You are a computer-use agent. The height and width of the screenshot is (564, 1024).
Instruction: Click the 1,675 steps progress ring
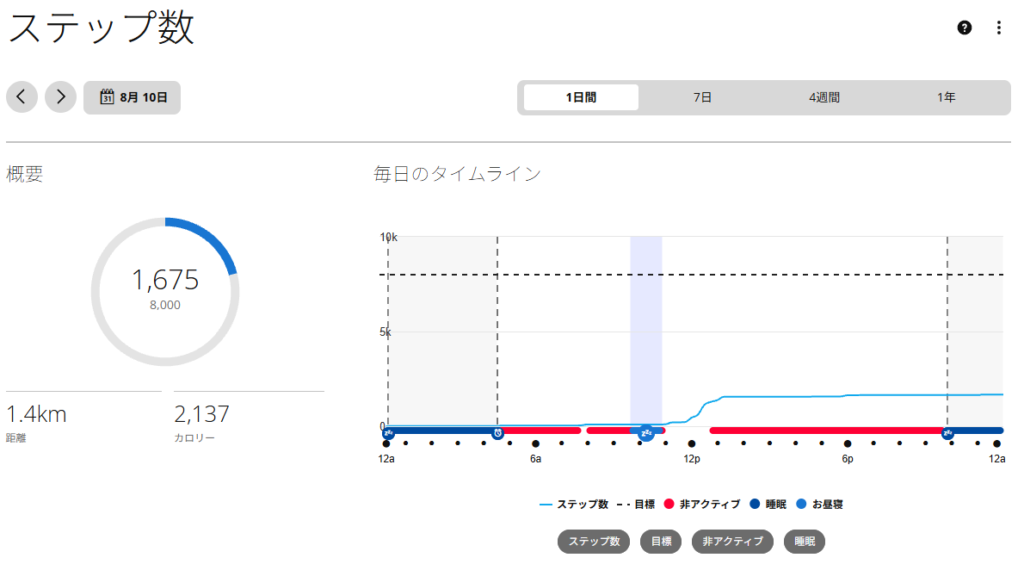(x=165, y=291)
